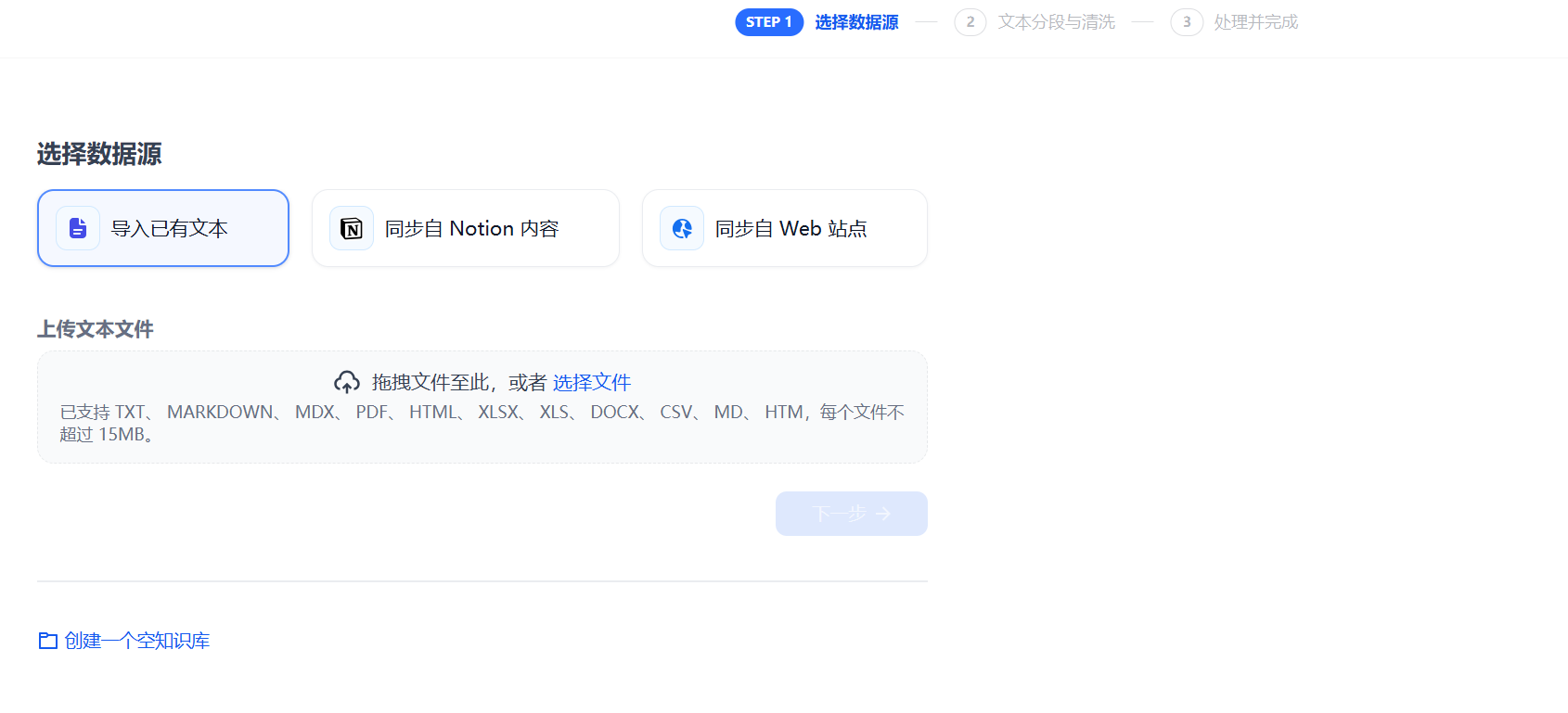
Task: Choose 同步自 Notion 内容 data source
Action: 466,228
